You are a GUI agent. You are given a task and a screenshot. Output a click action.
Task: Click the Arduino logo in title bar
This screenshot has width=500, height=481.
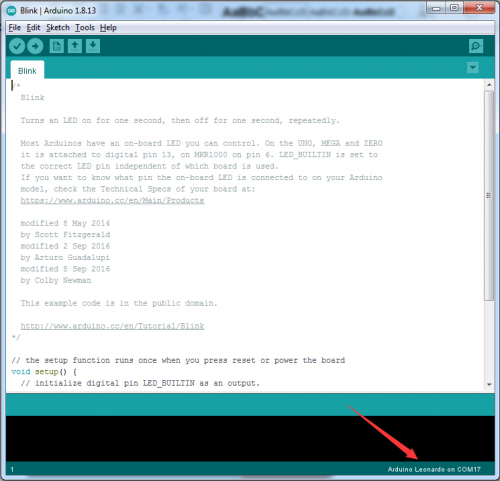point(11,11)
